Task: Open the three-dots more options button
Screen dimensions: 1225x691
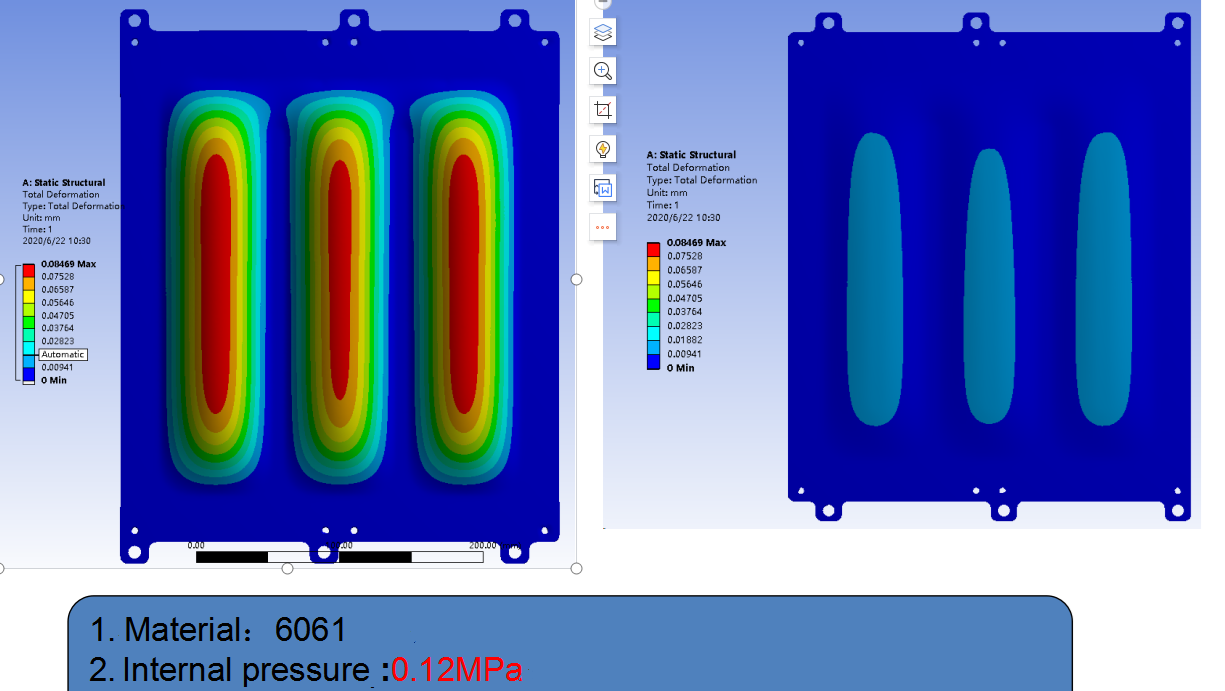Action: click(603, 227)
